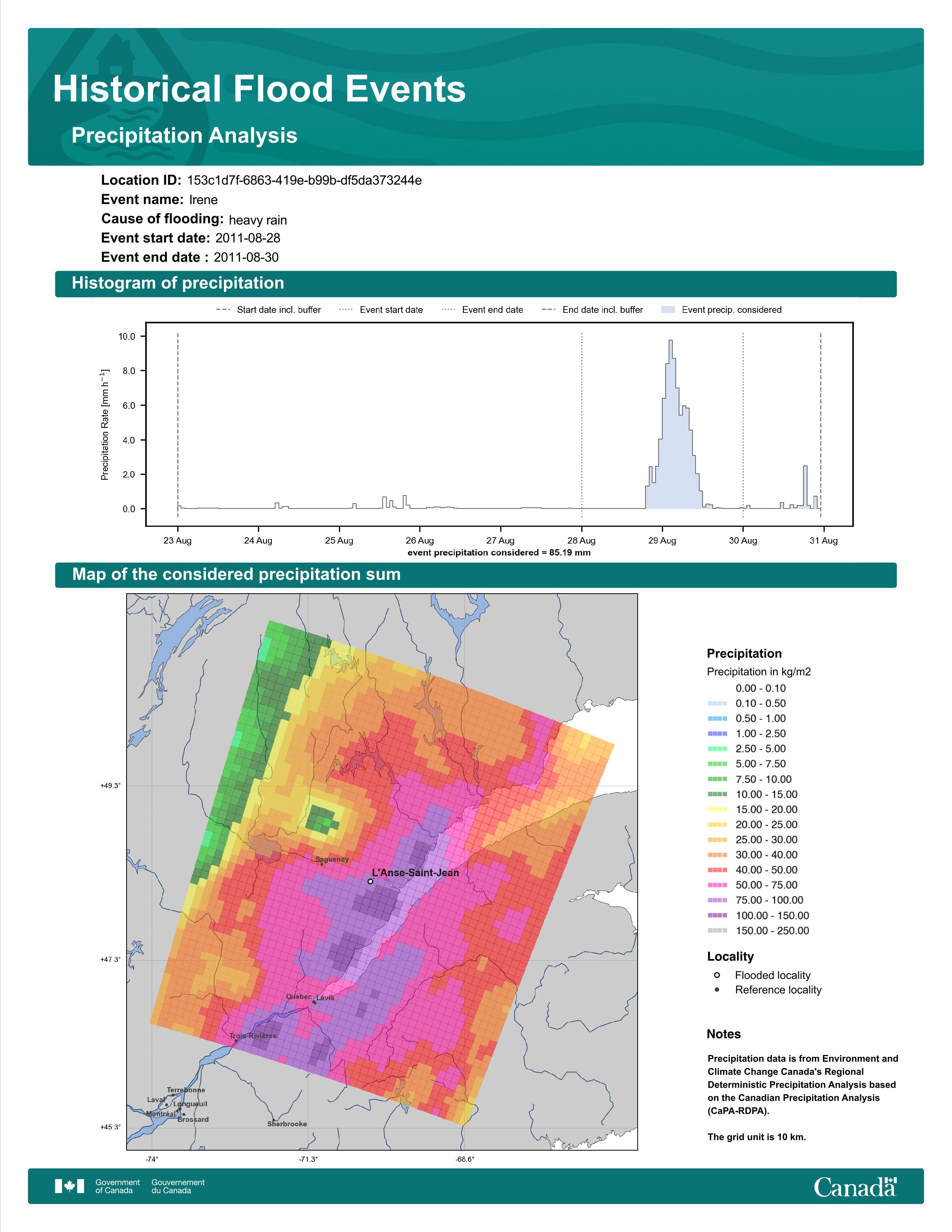Click the 75.00 - 100.00 legend swatch
The height and width of the screenshot is (1232, 952).
tap(717, 901)
